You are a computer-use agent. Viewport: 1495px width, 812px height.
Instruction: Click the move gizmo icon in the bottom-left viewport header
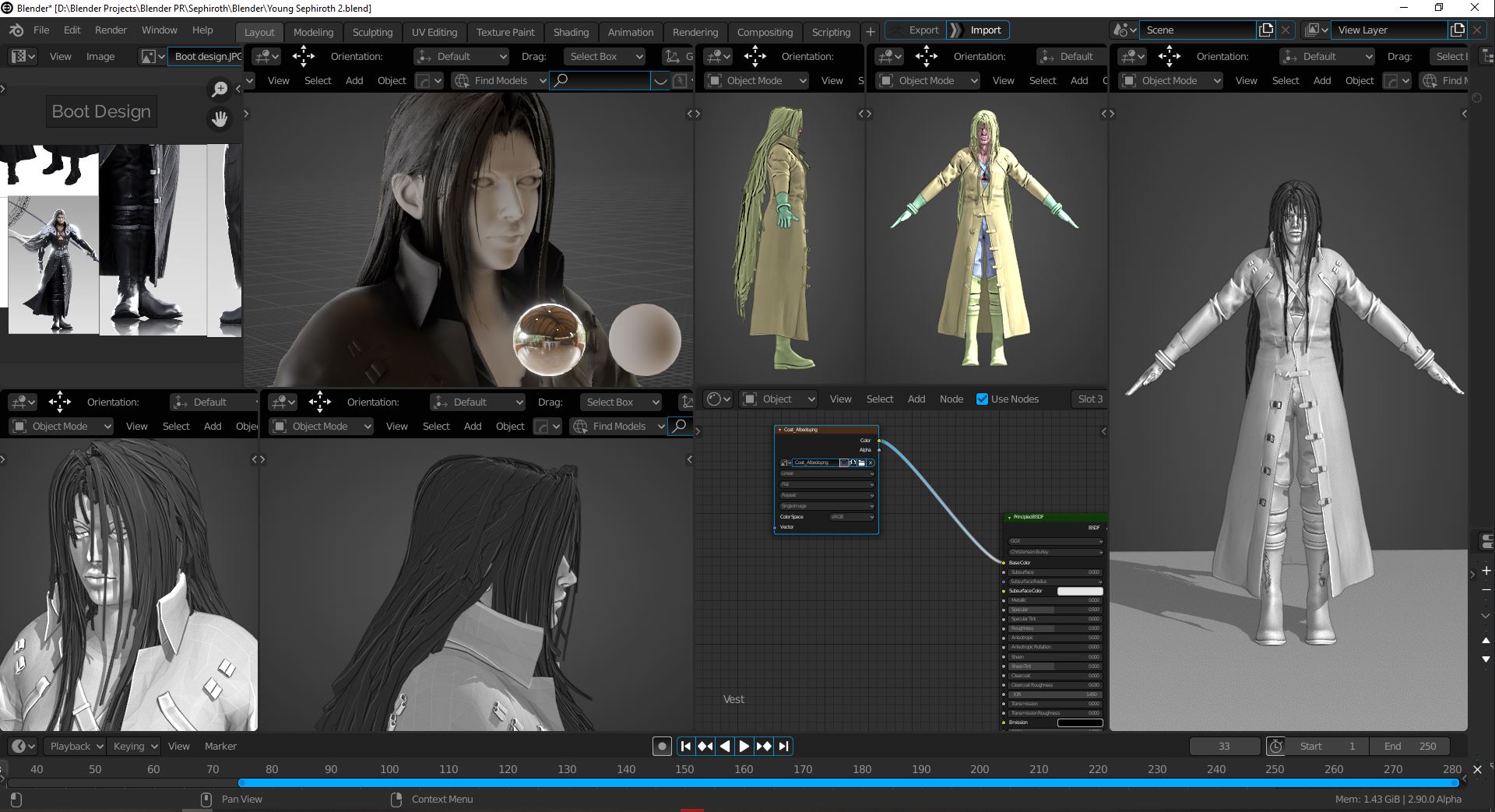click(x=60, y=402)
